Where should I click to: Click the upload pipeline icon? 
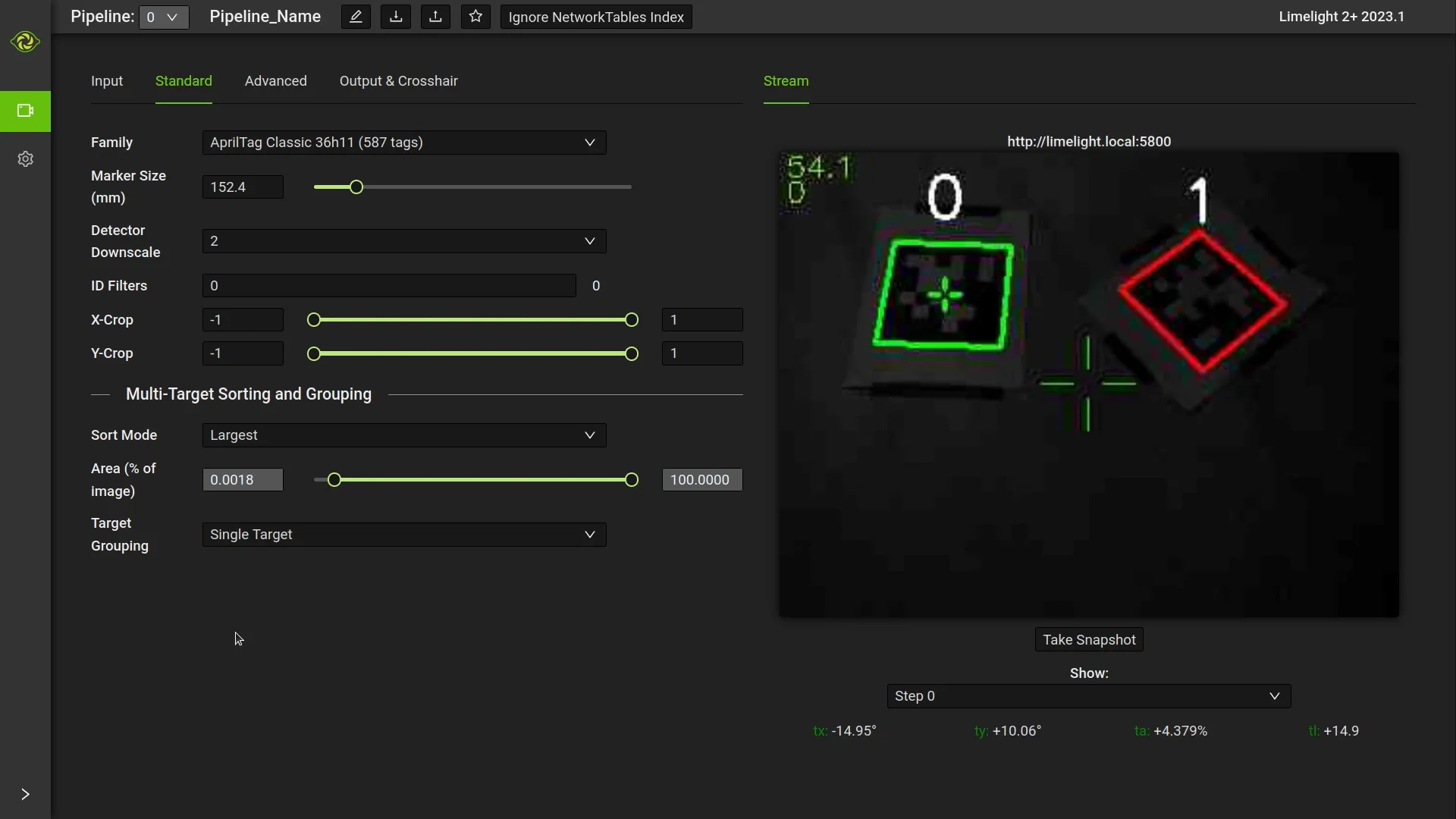click(x=435, y=17)
